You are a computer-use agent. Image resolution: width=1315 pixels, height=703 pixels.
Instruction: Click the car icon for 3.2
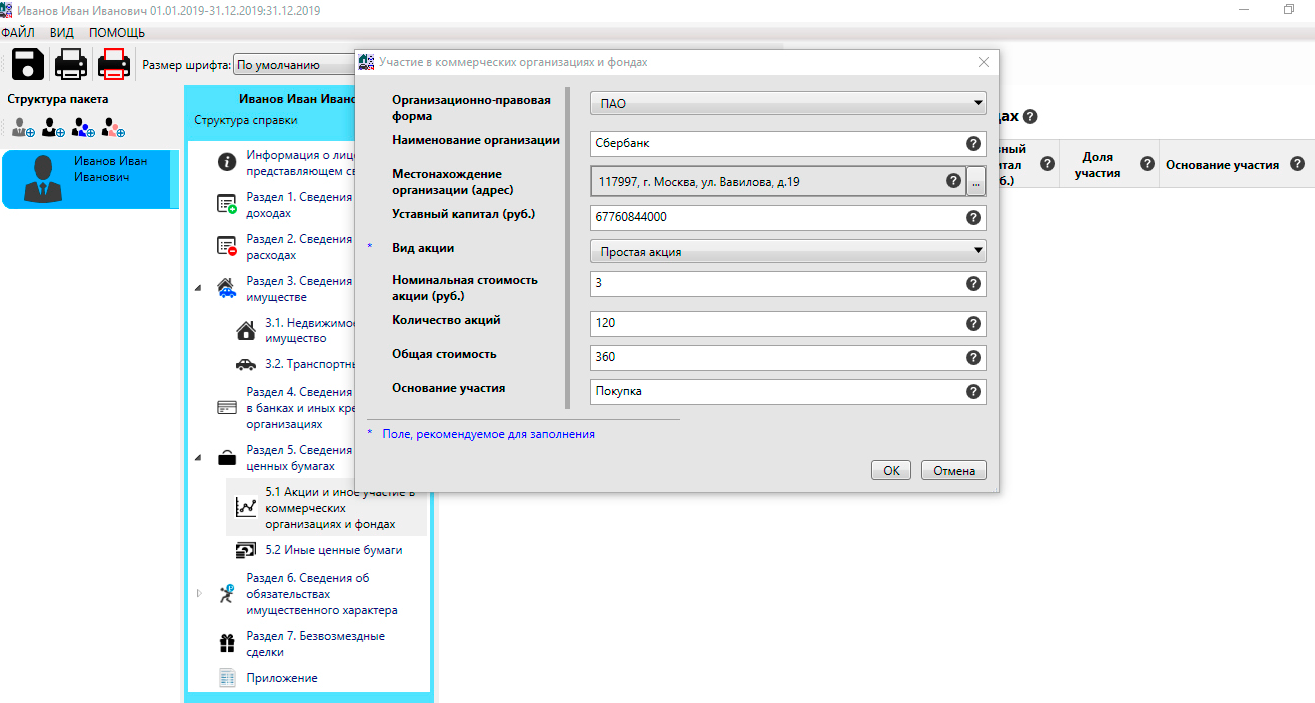(245, 364)
